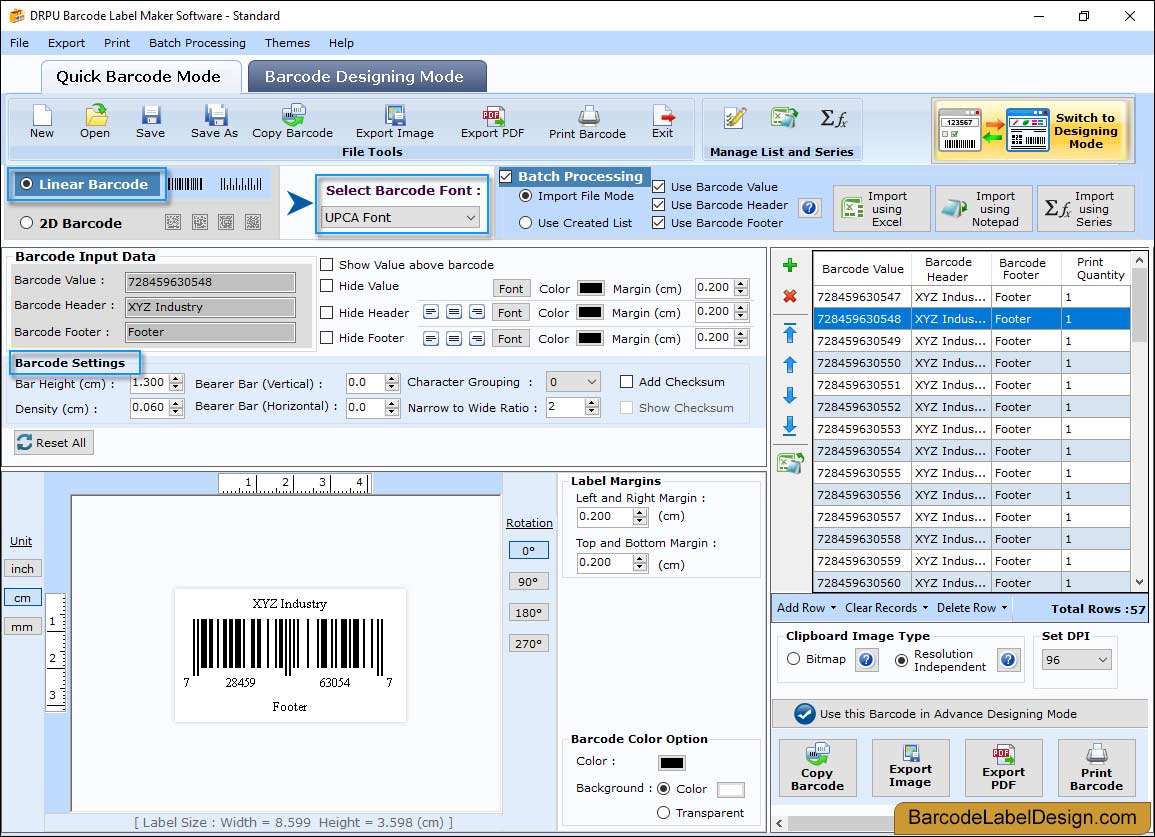
Task: Left-align the barcode header text
Action: pos(431,312)
